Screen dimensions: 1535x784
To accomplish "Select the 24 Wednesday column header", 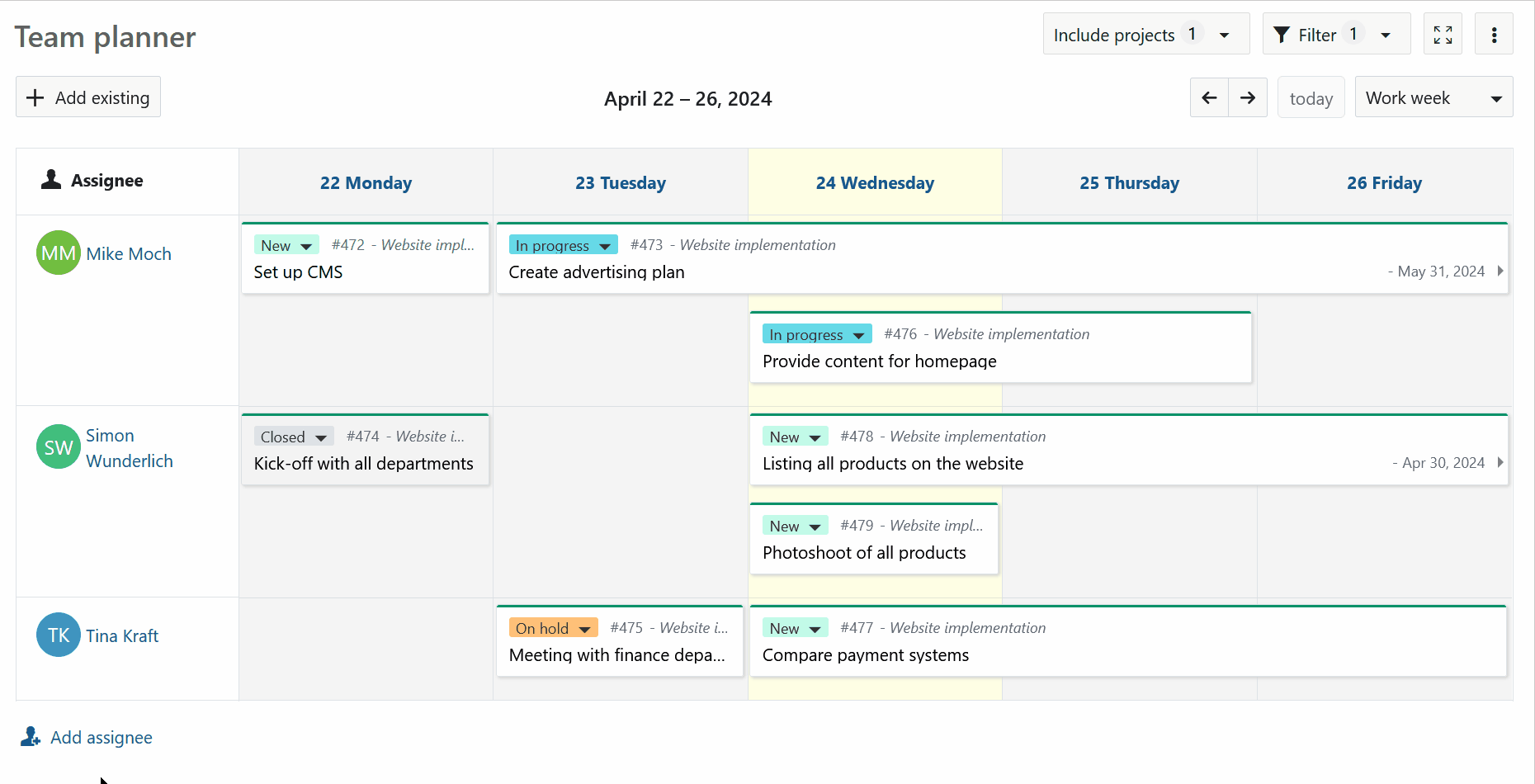I will tap(875, 182).
